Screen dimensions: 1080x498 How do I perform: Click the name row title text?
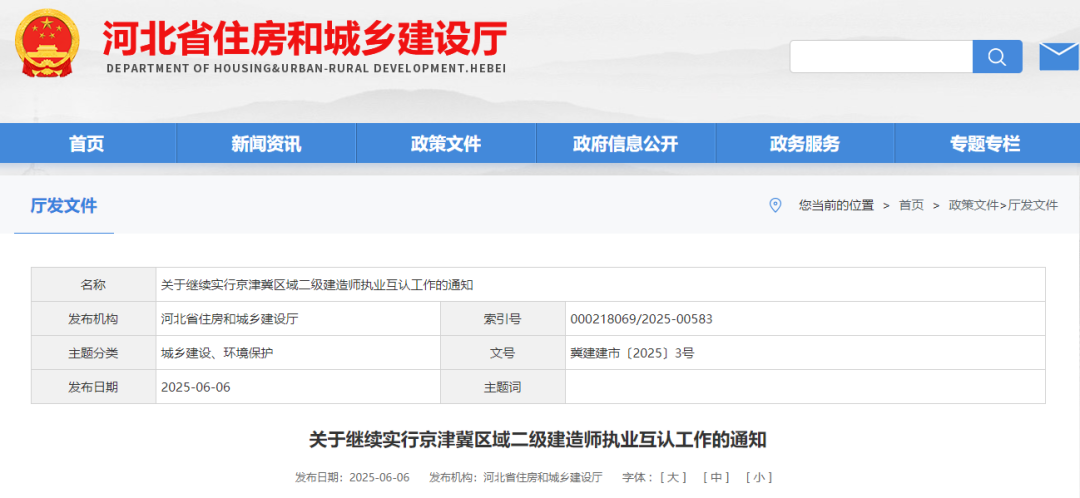coord(317,285)
